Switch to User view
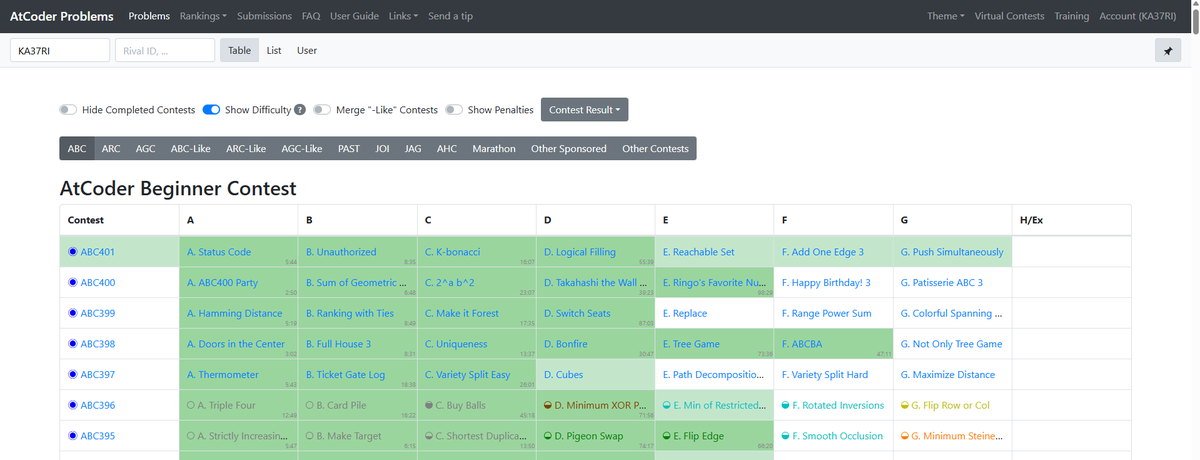This screenshot has width=1200, height=460. 307,50
